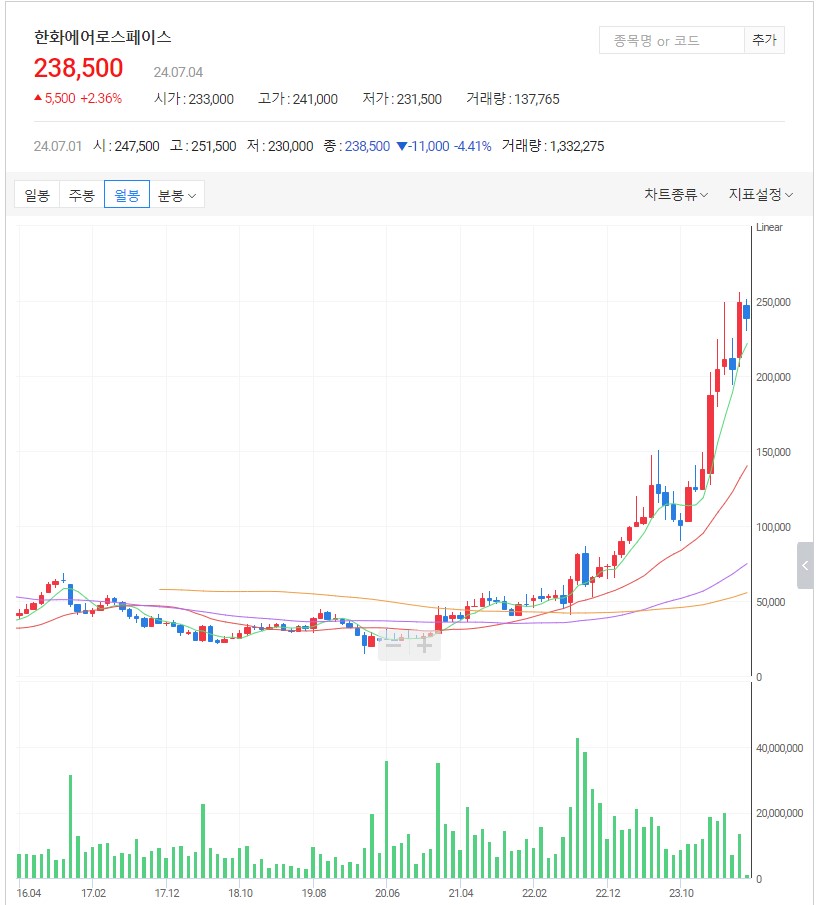This screenshot has width=819, height=905.
Task: Toggle the Linear scale label
Action: pyautogui.click(x=769, y=228)
